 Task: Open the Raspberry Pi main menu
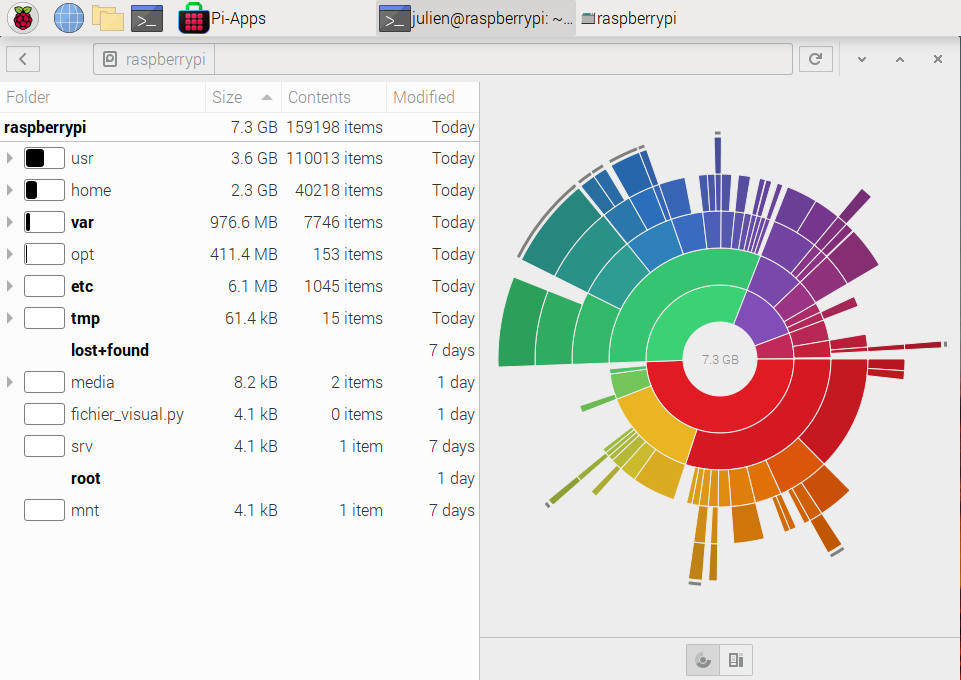23,18
